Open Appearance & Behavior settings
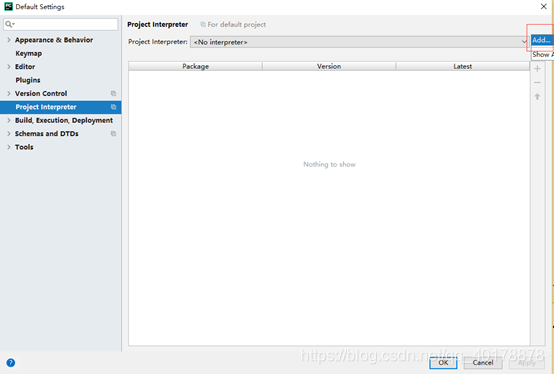Image resolution: width=554 pixels, height=374 pixels. tap(54, 40)
